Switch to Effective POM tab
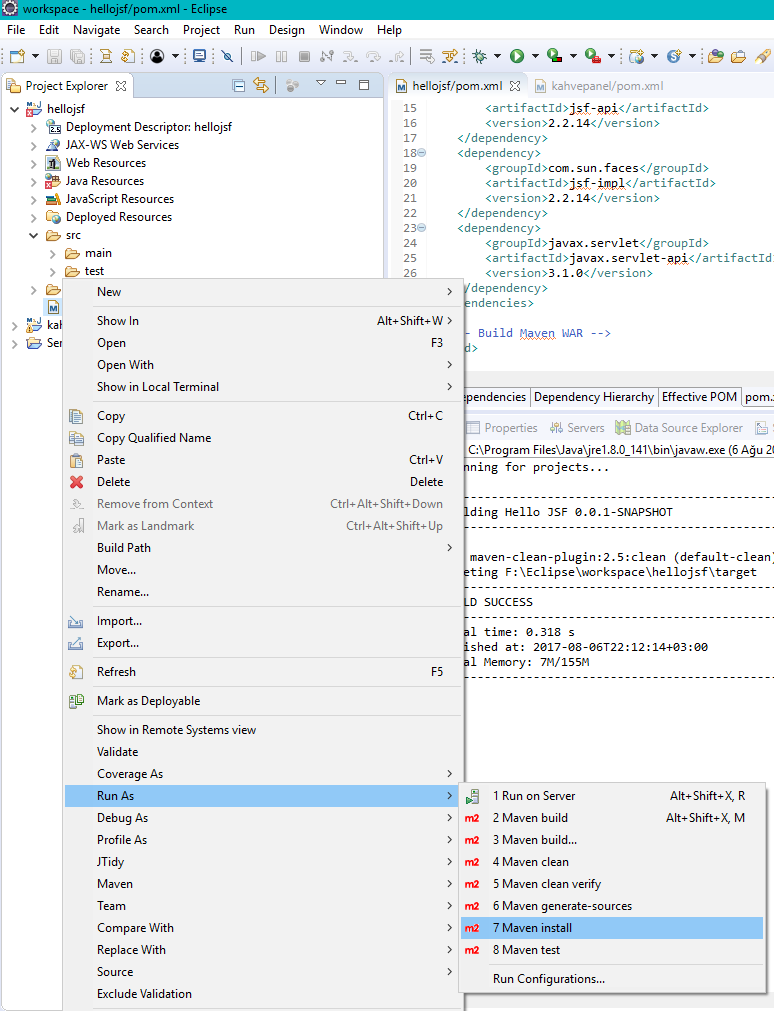The width and height of the screenshot is (774, 1011). click(x=699, y=397)
